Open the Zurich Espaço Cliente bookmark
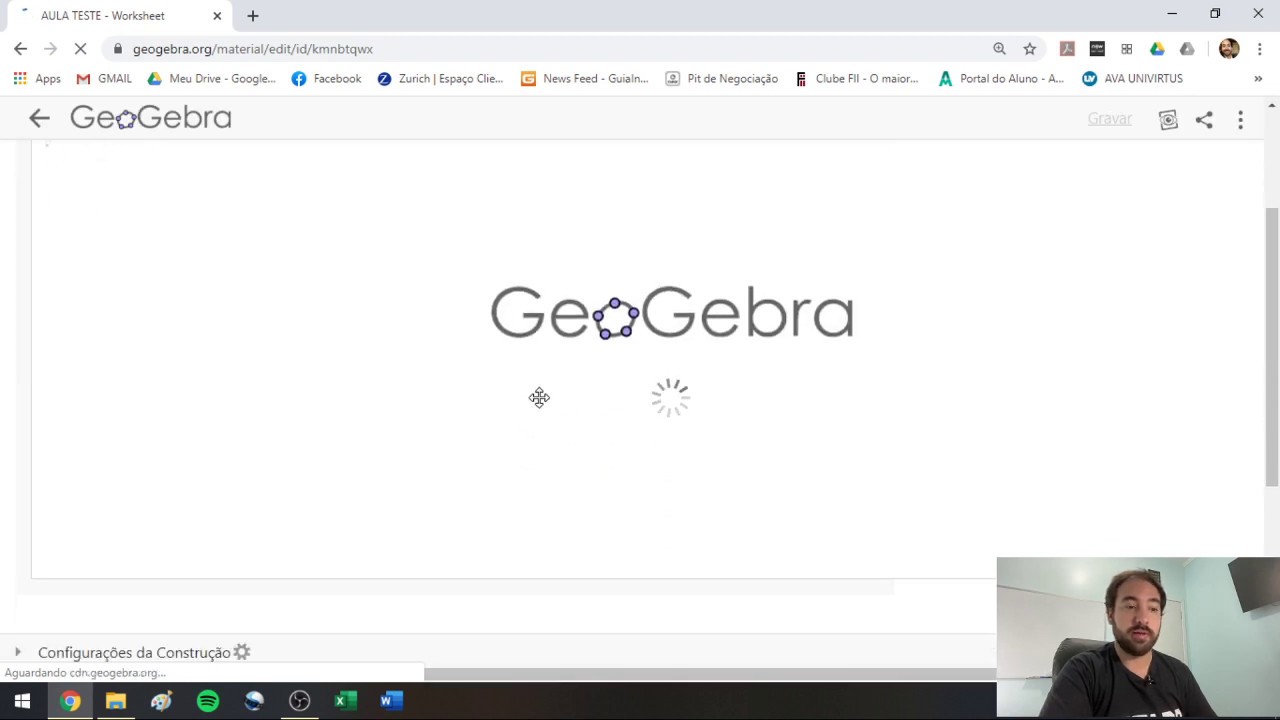1280x720 pixels. [x=440, y=78]
